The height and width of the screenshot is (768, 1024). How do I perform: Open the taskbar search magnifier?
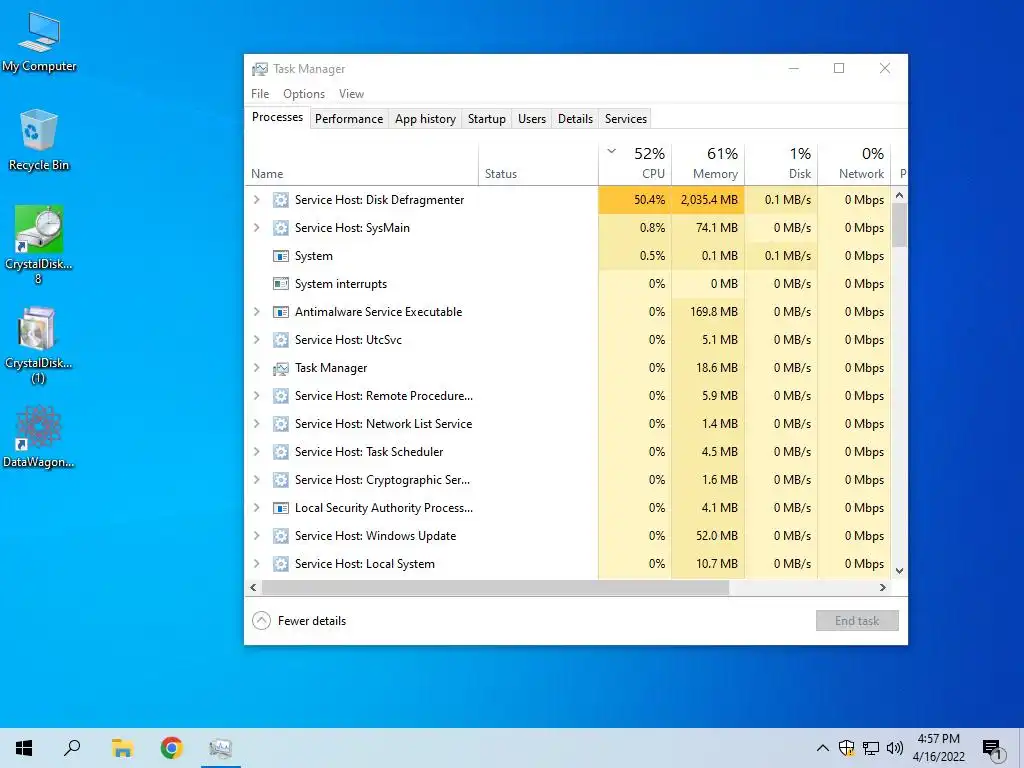click(x=72, y=748)
